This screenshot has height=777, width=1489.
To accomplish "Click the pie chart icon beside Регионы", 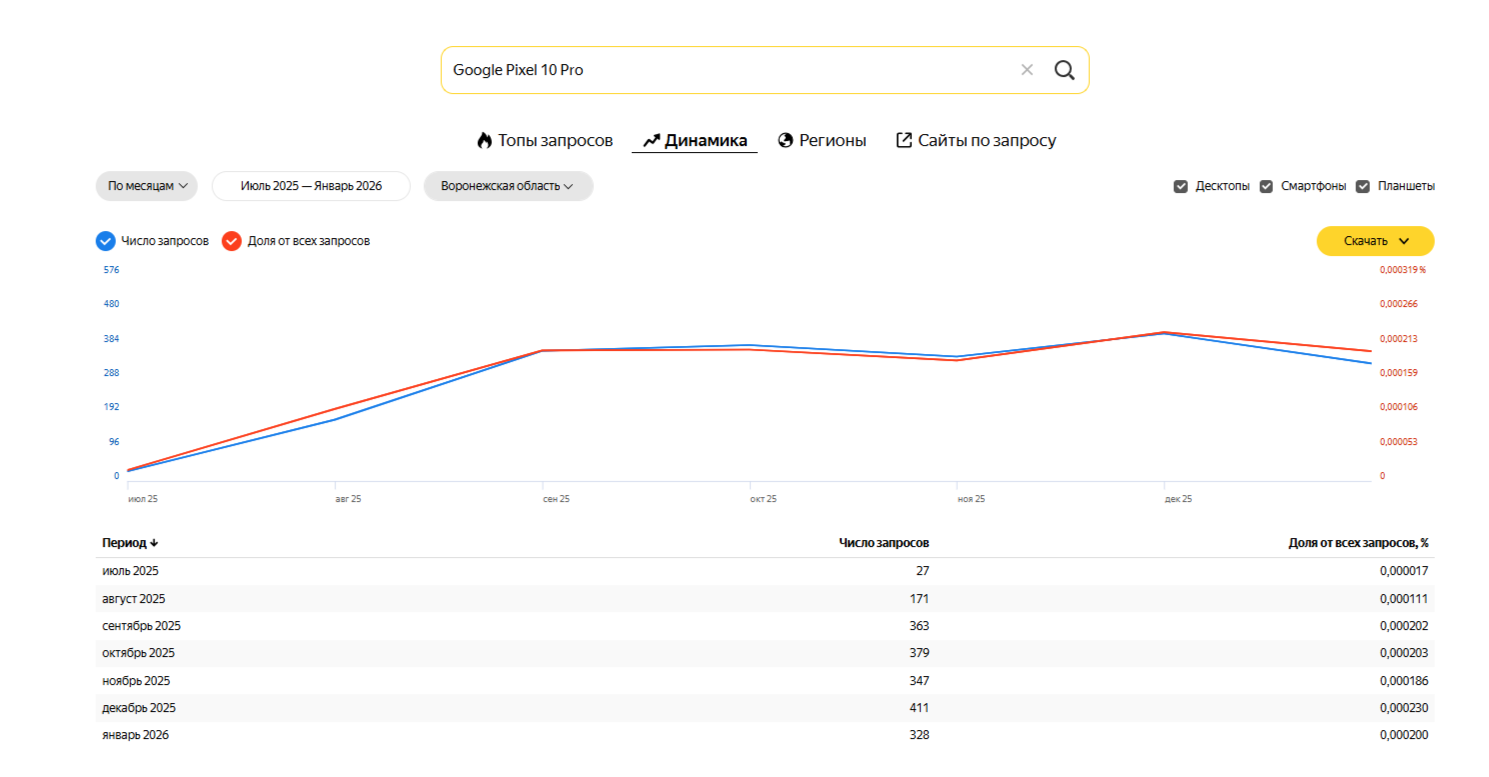I will tap(785, 141).
